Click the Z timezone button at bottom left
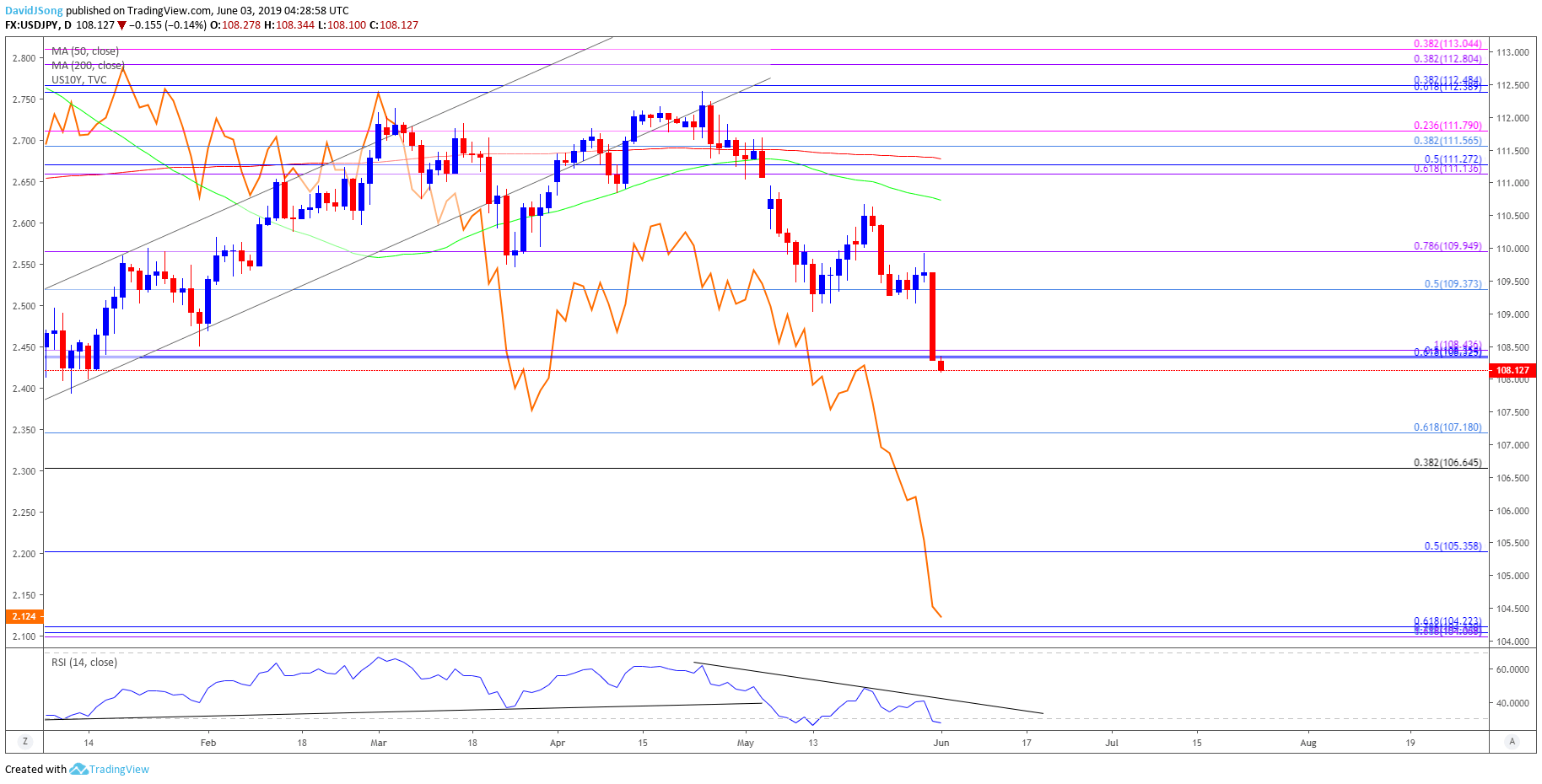1542x784 pixels. click(25, 742)
